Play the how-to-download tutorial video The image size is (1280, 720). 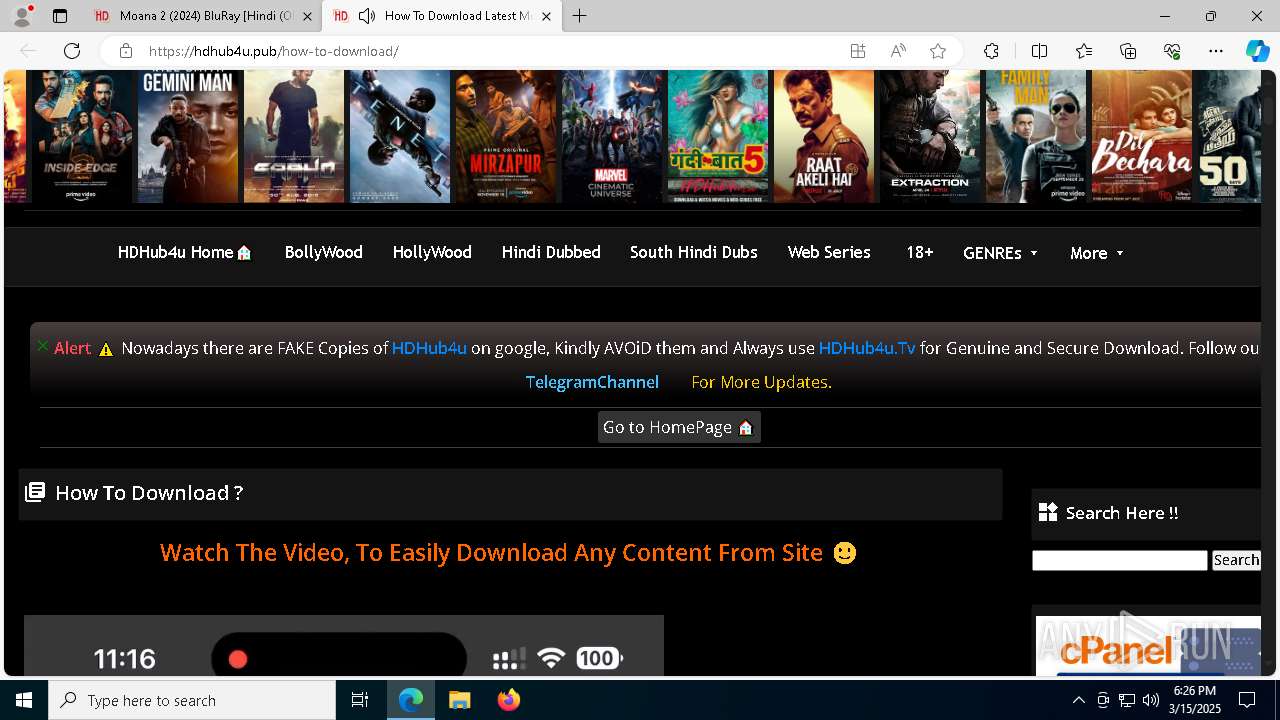pyautogui.click(x=343, y=646)
